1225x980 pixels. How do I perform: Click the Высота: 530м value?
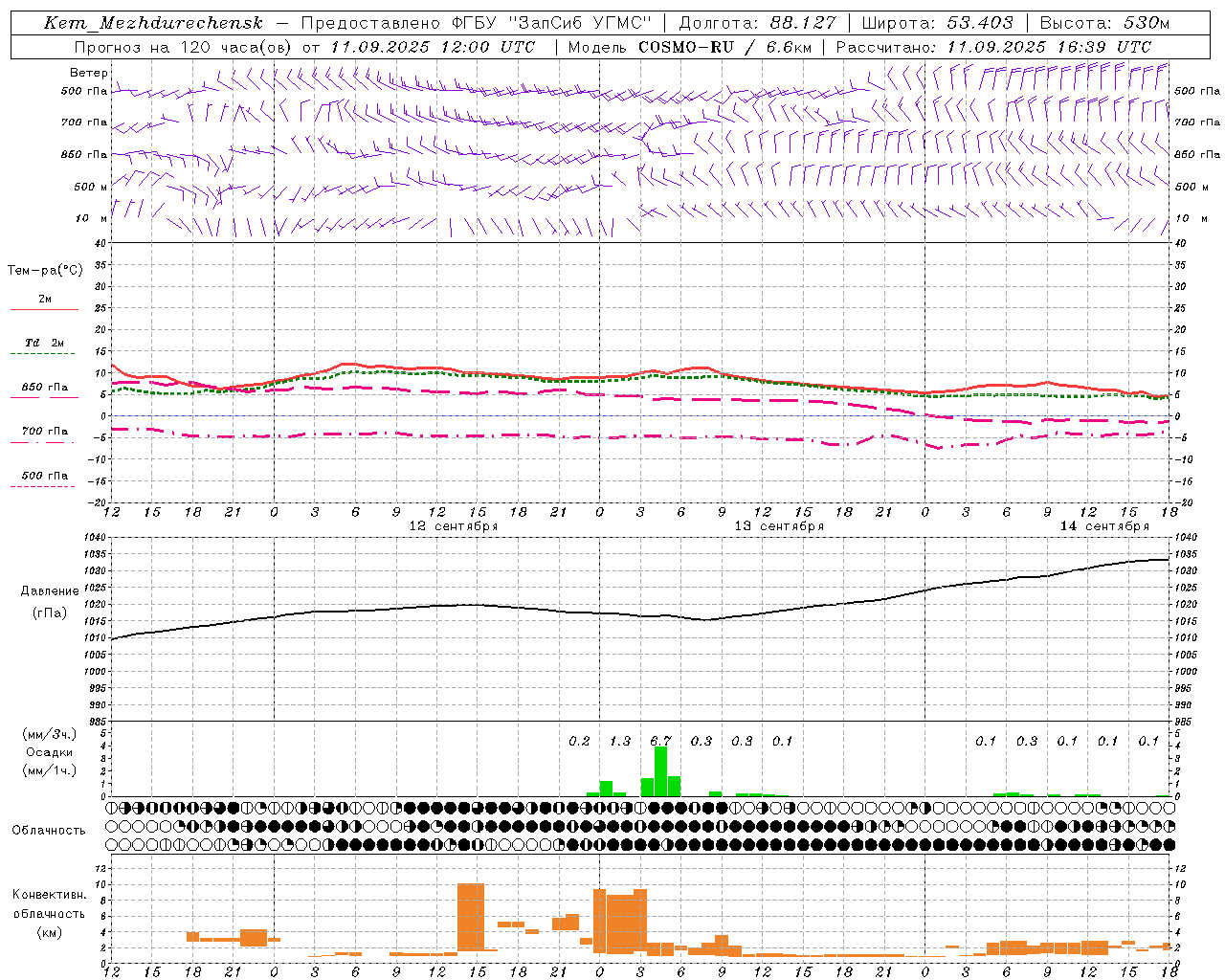[x=1104, y=23]
